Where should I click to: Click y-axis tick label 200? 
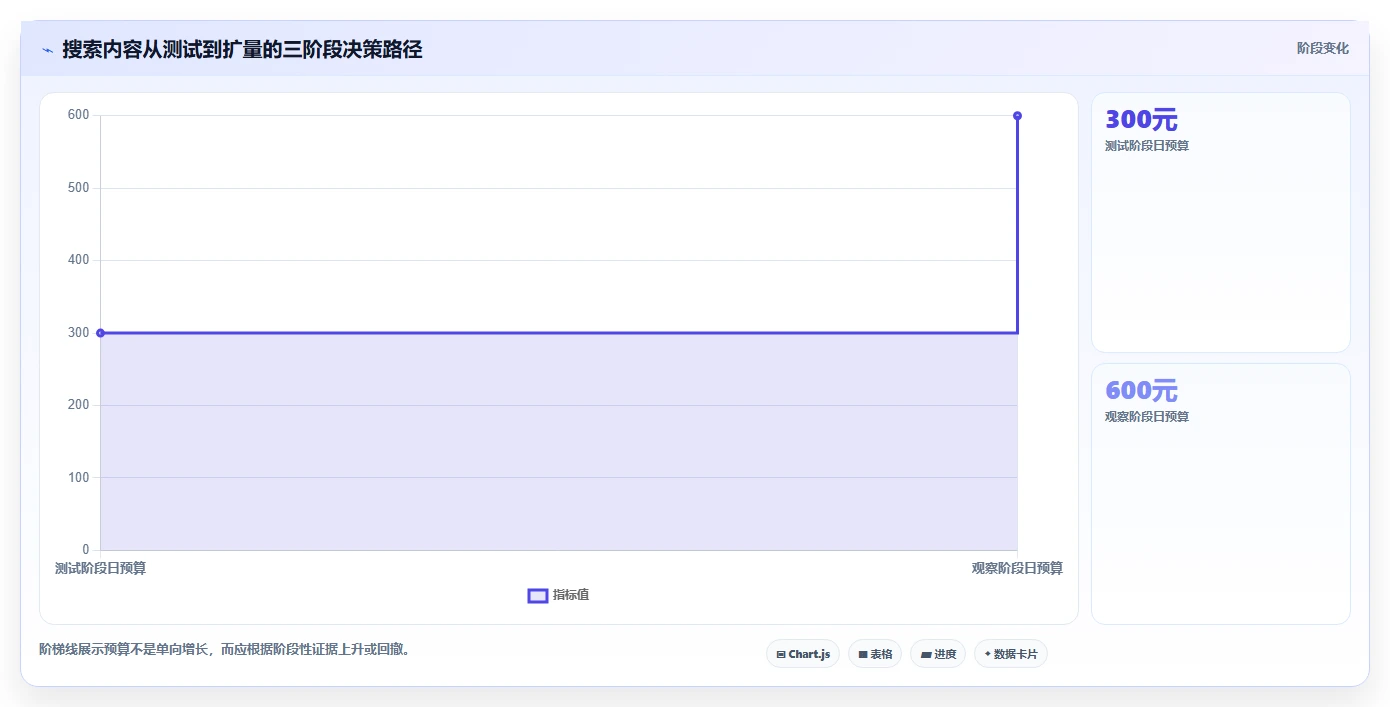[x=79, y=405]
